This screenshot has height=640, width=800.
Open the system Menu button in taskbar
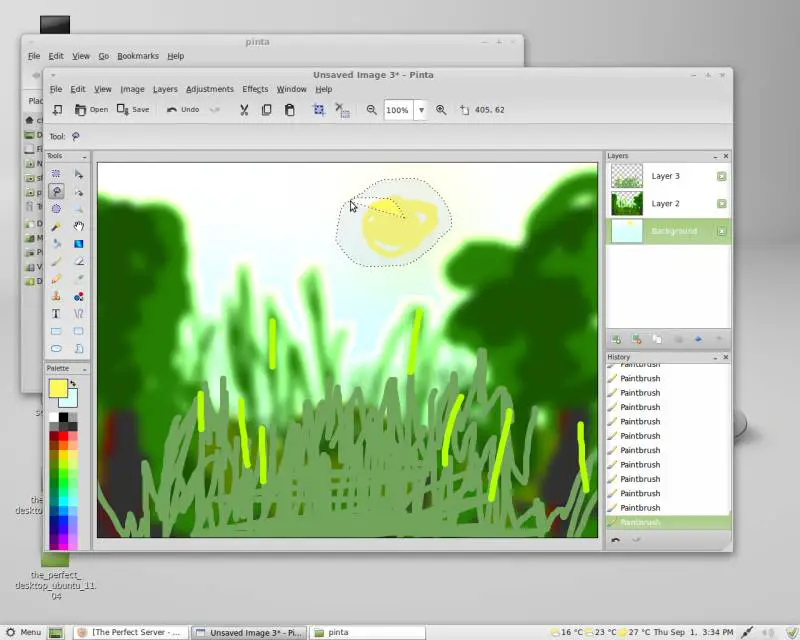pyautogui.click(x=23, y=632)
